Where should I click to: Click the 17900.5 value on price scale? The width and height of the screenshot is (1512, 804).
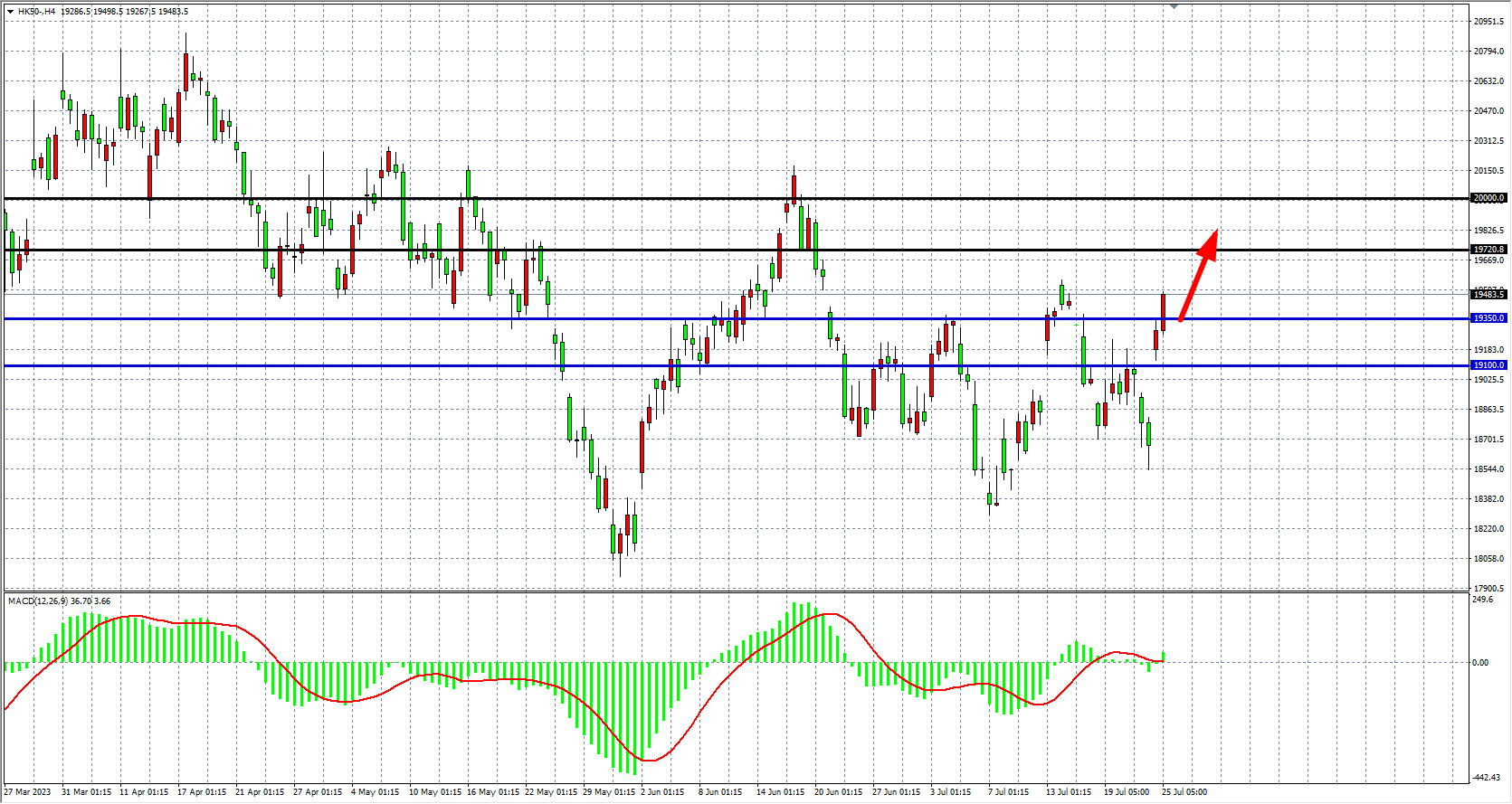1488,589
